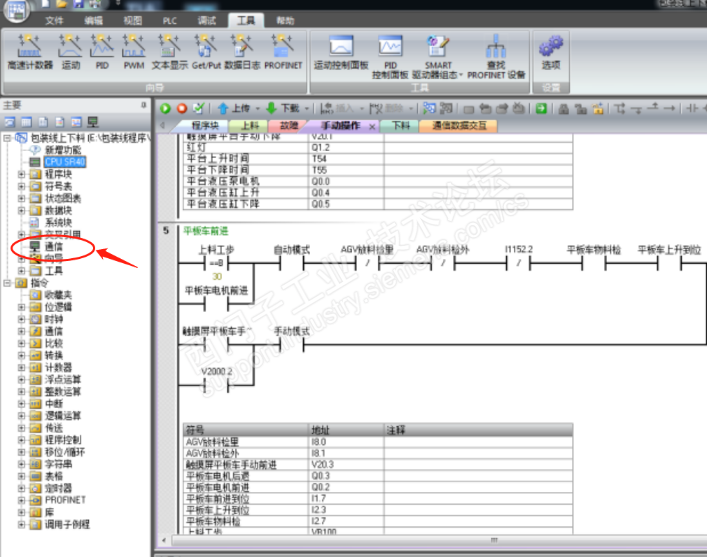The image size is (707, 557).
Task: Click the 上料工步 ==B compare contact
Action: 216,262
